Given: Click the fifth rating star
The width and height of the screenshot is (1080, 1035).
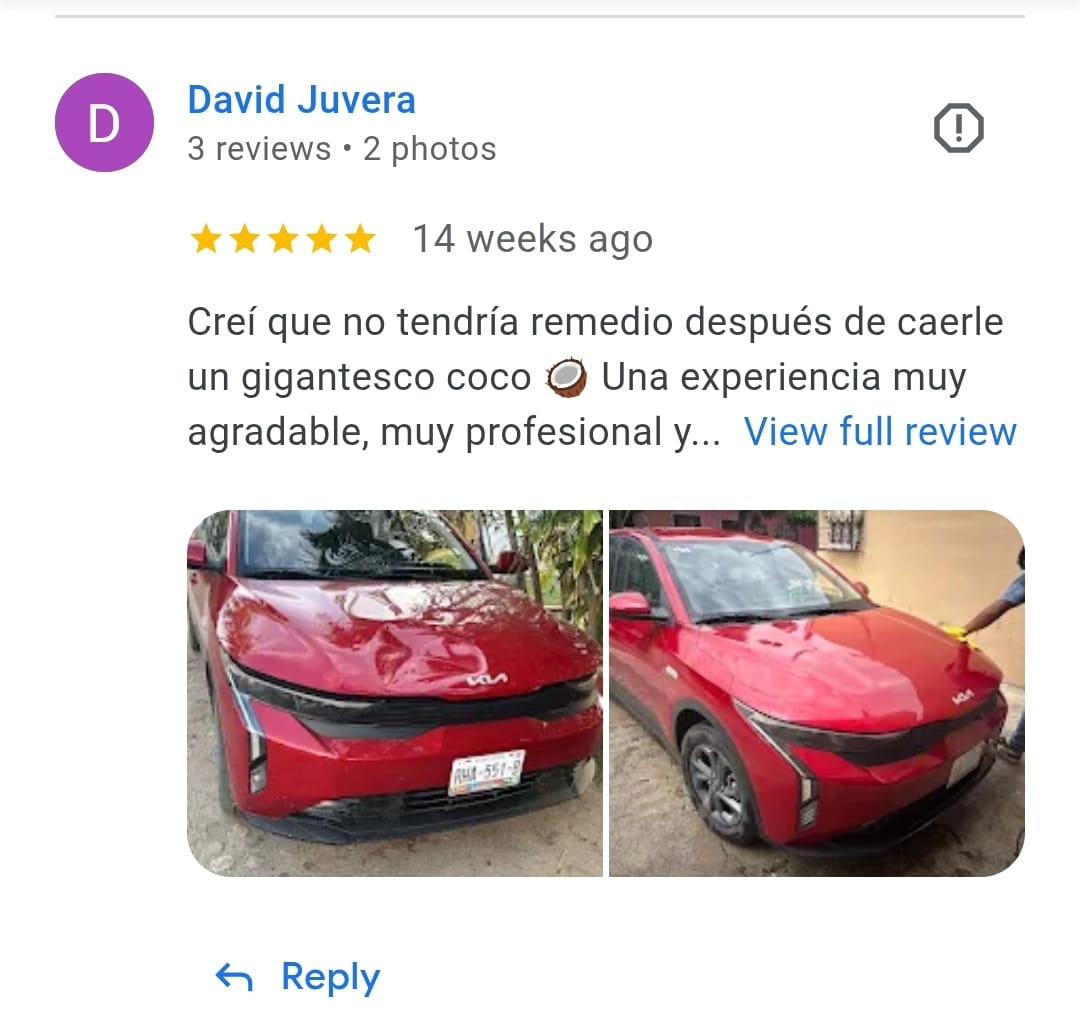Looking at the screenshot, I should coord(360,240).
